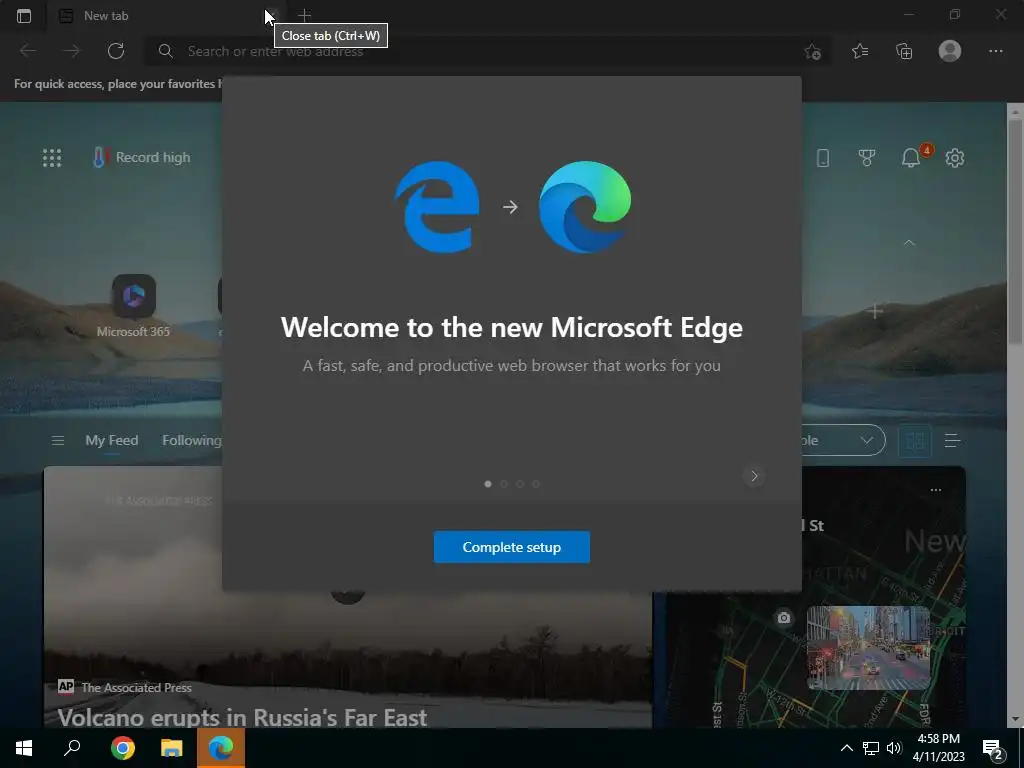Select the third carousel page dot
This screenshot has width=1024, height=768.
pos(520,484)
